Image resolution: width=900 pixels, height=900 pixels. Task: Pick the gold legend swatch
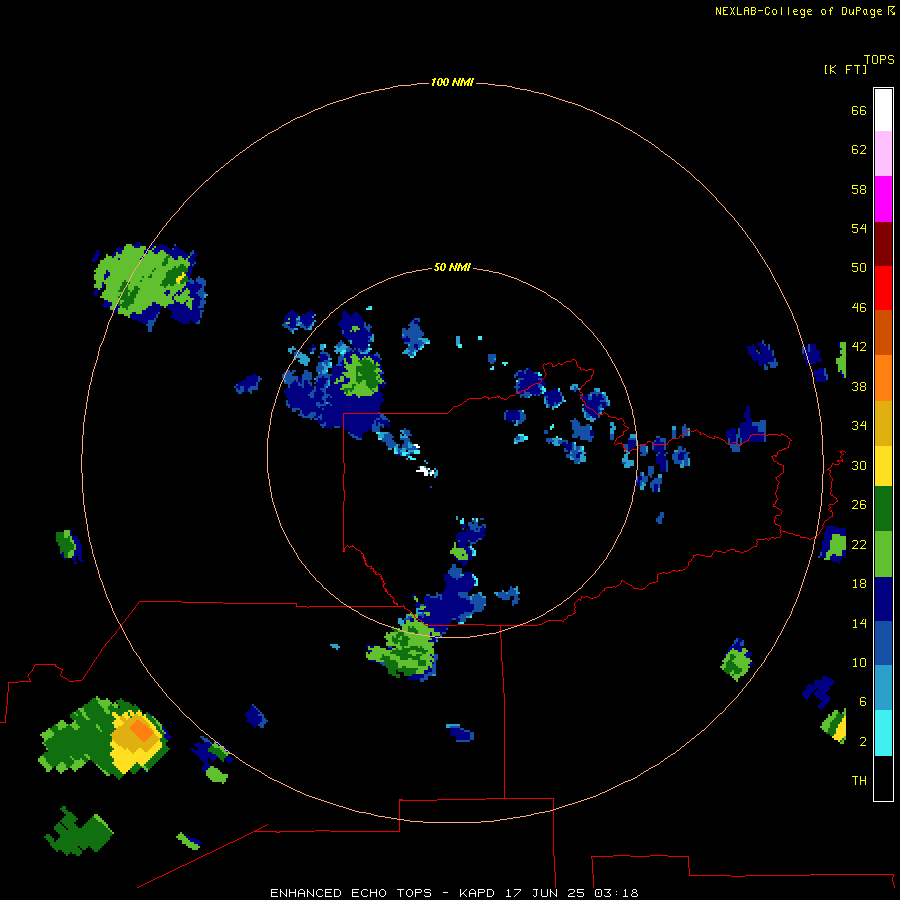coord(883,423)
